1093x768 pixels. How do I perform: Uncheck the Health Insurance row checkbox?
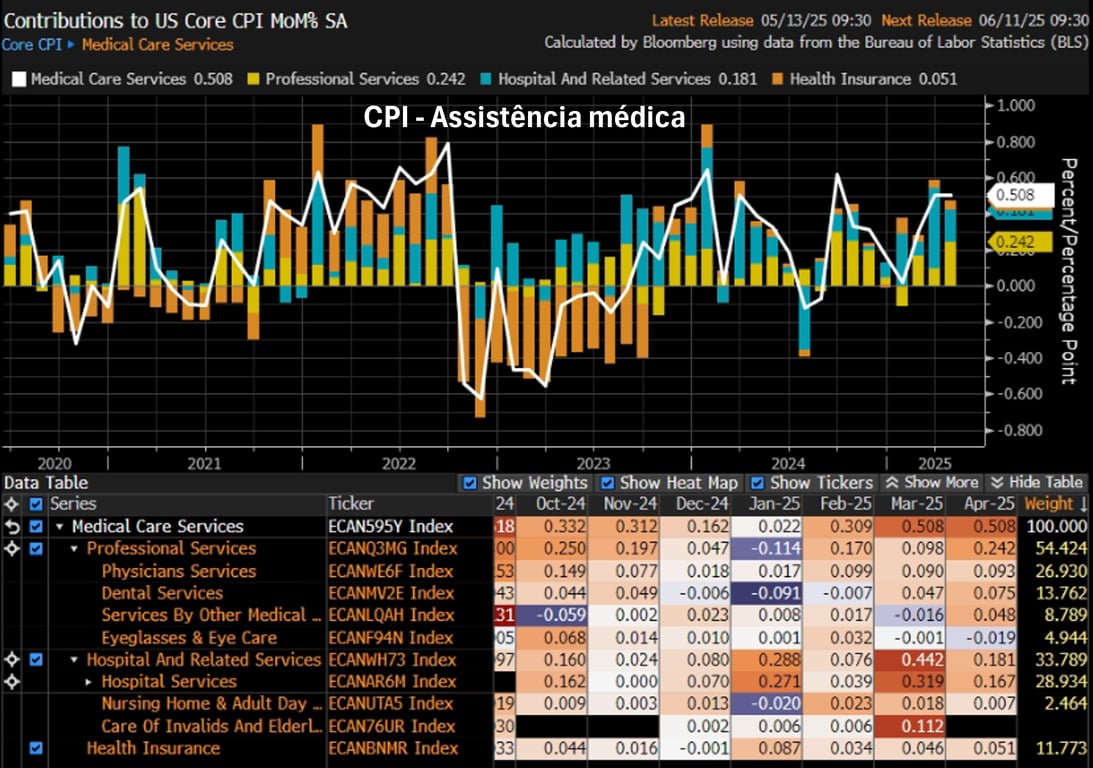point(36,748)
